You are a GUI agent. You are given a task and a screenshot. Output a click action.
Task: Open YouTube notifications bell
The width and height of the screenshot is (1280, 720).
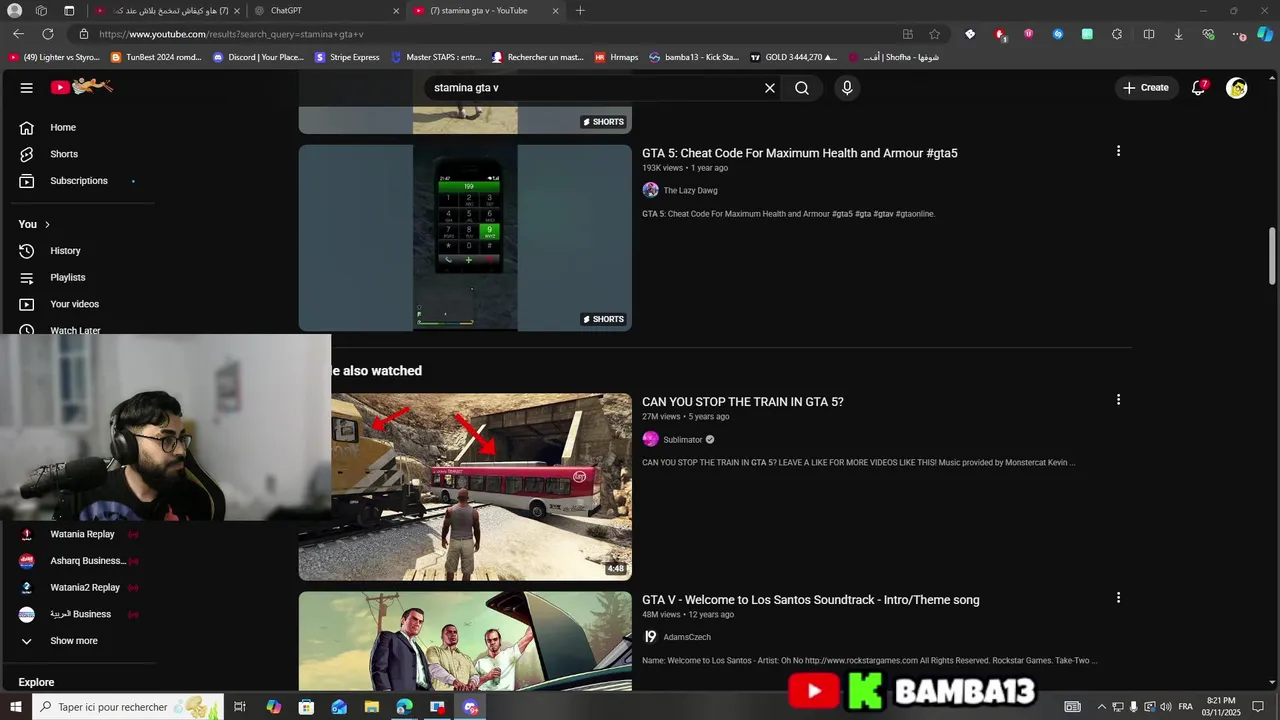coord(1198,88)
